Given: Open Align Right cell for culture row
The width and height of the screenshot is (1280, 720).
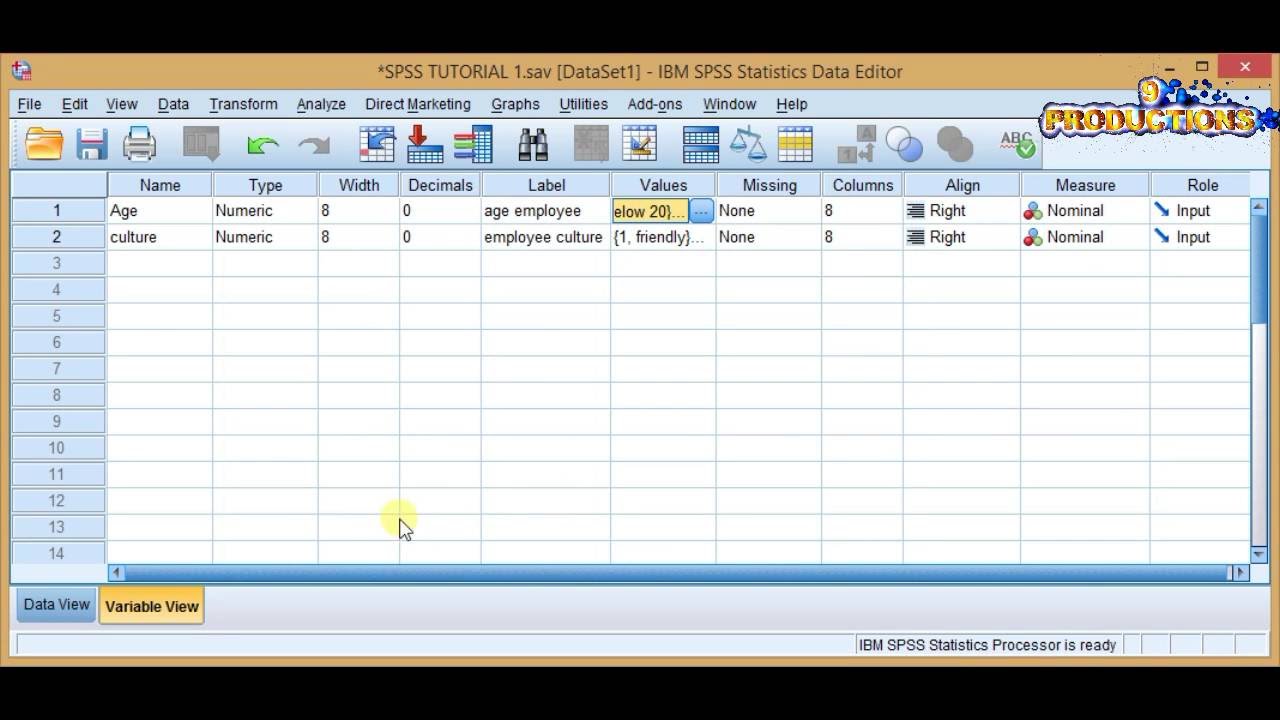Looking at the screenshot, I should [x=962, y=237].
